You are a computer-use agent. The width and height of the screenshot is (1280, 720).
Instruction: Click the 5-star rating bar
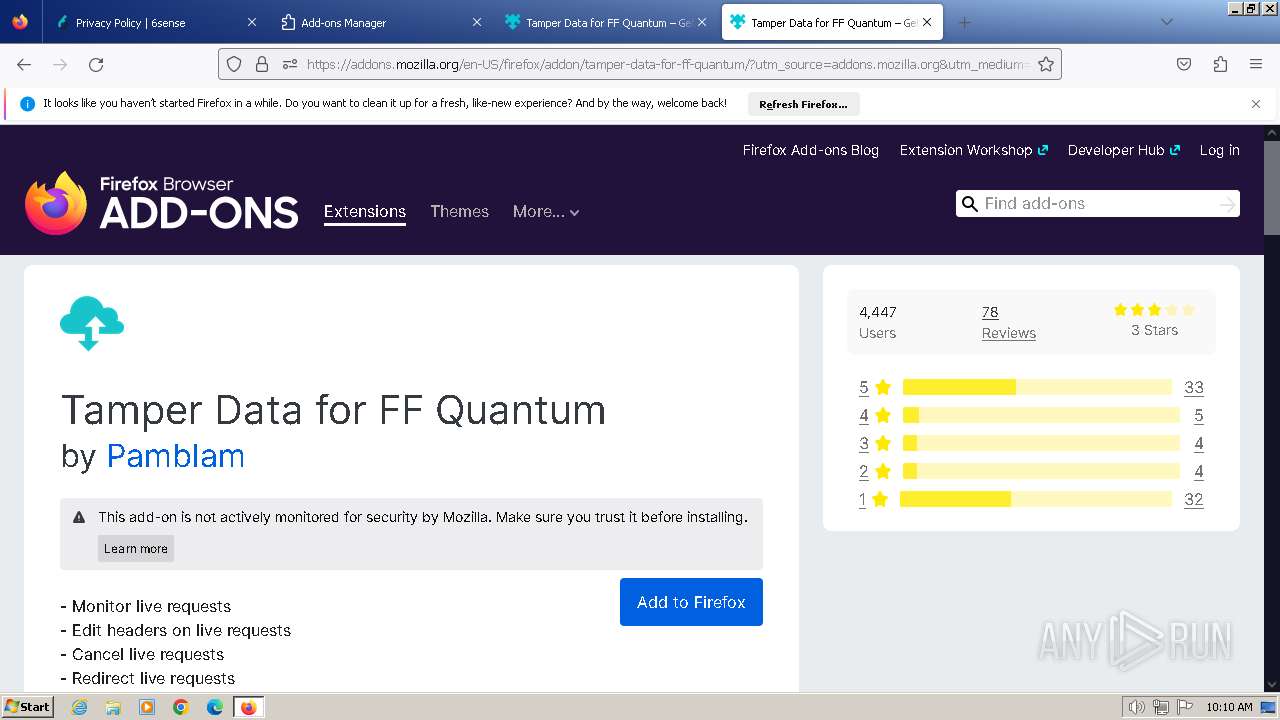point(1037,387)
